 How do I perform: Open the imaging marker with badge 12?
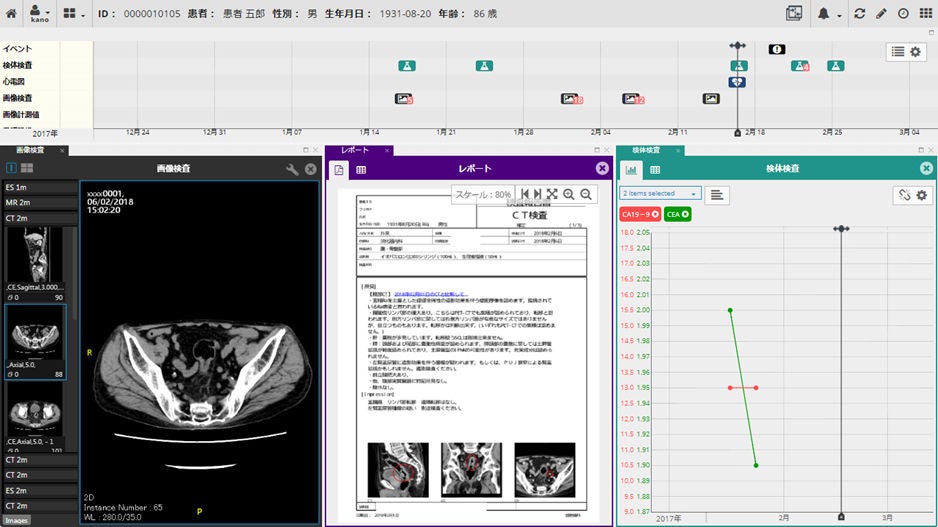pyautogui.click(x=633, y=99)
